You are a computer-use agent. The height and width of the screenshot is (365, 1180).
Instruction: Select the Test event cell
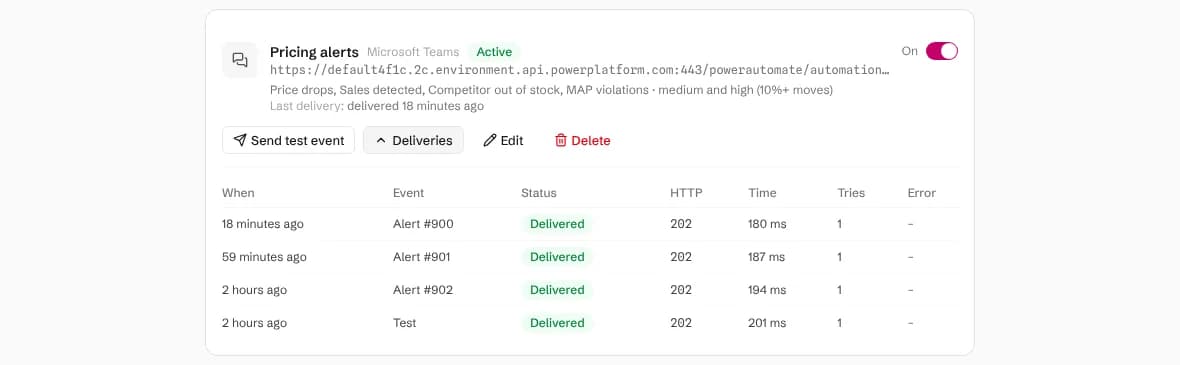pyautogui.click(x=404, y=323)
